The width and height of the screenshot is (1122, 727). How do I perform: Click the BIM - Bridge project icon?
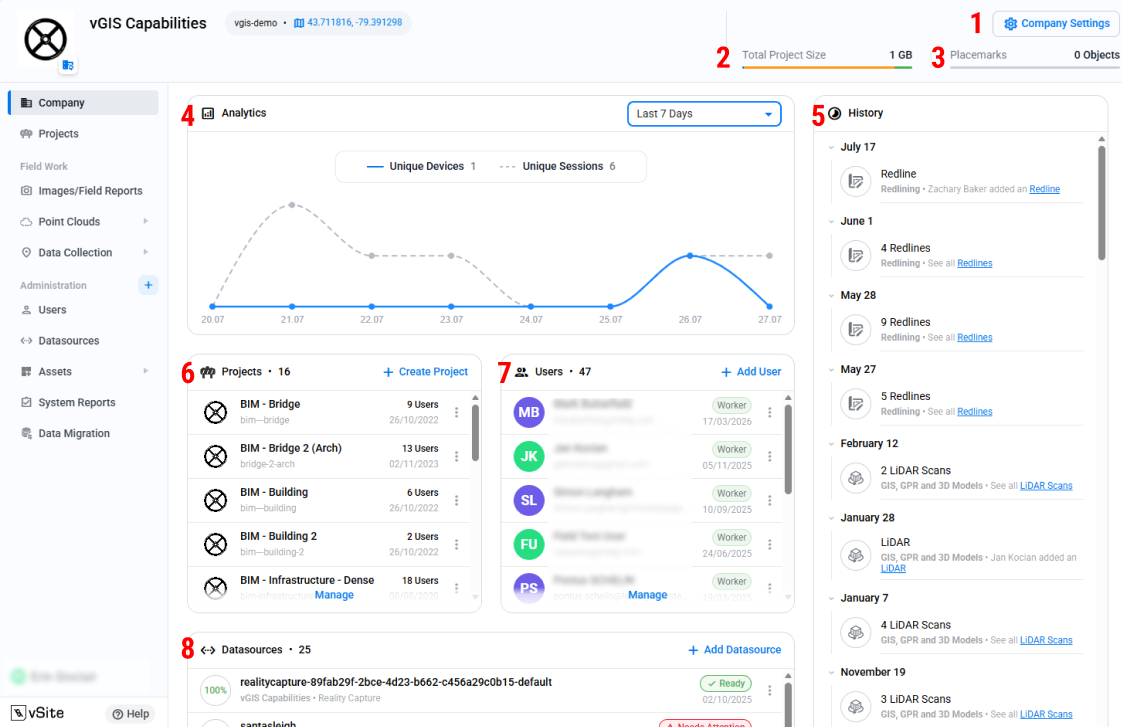coord(215,412)
